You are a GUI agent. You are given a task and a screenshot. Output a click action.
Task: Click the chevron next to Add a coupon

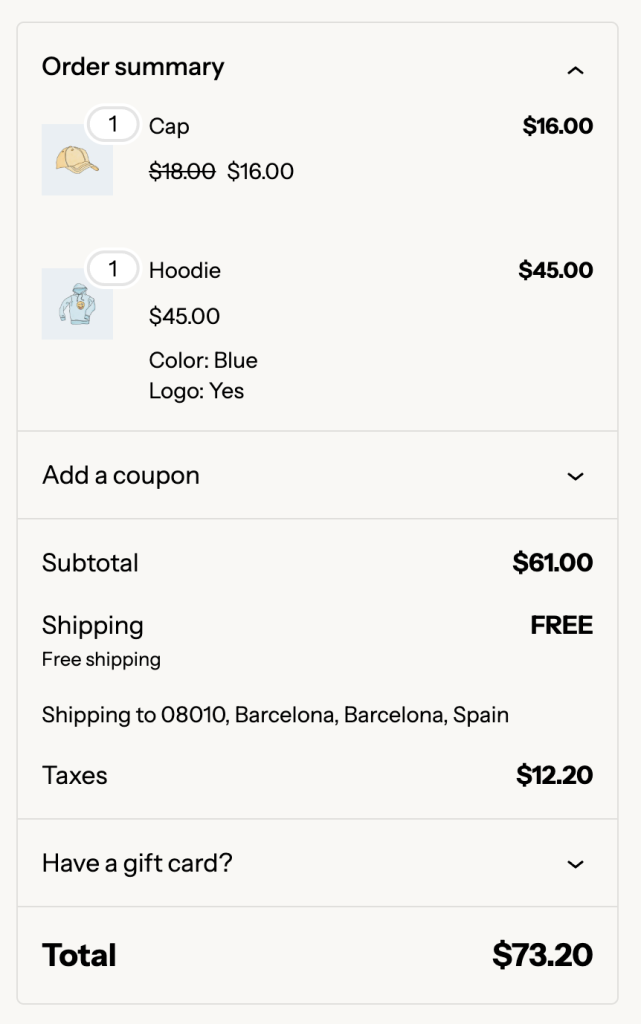click(575, 477)
